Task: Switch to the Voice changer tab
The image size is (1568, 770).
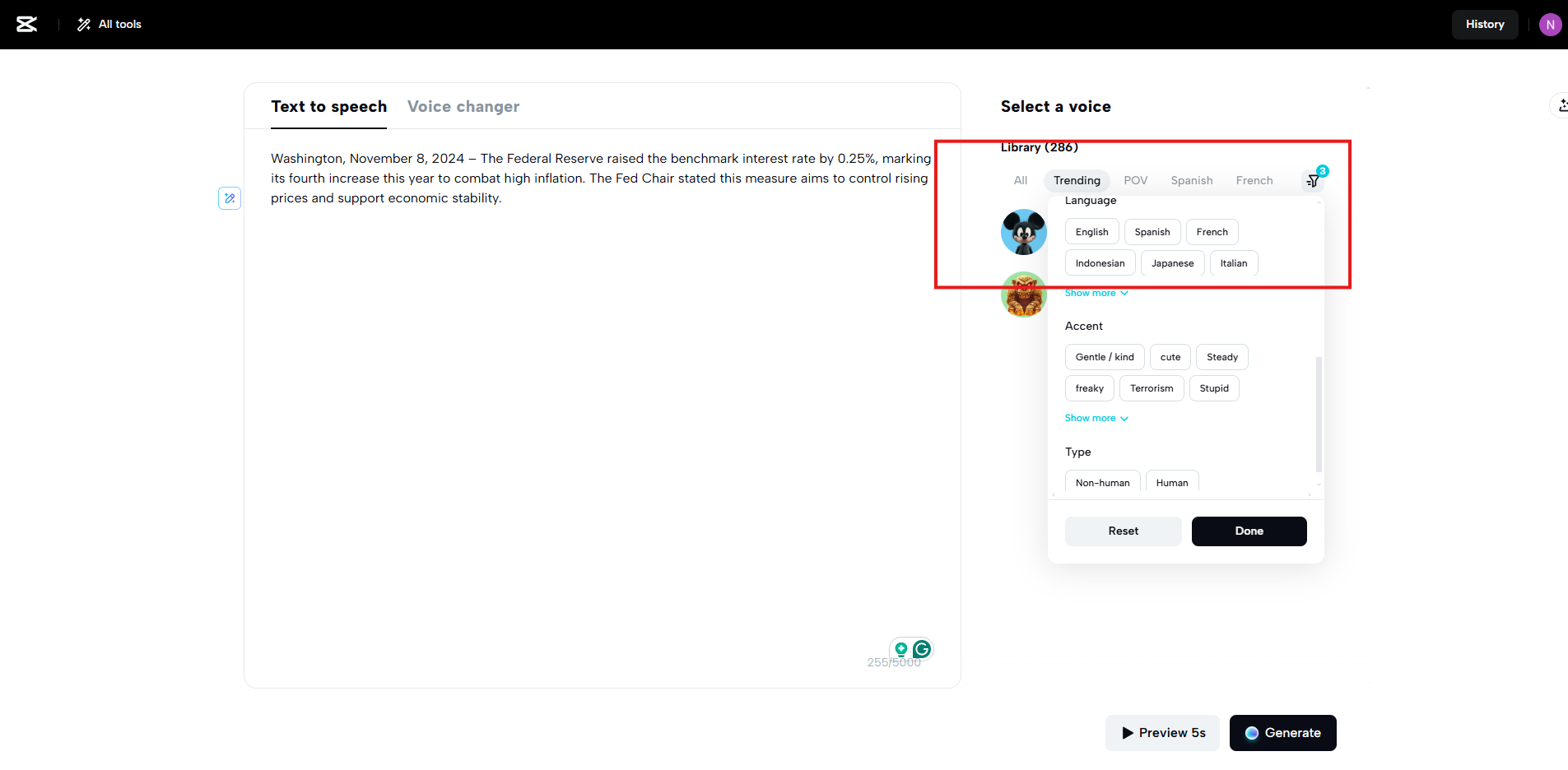Action: point(463,107)
